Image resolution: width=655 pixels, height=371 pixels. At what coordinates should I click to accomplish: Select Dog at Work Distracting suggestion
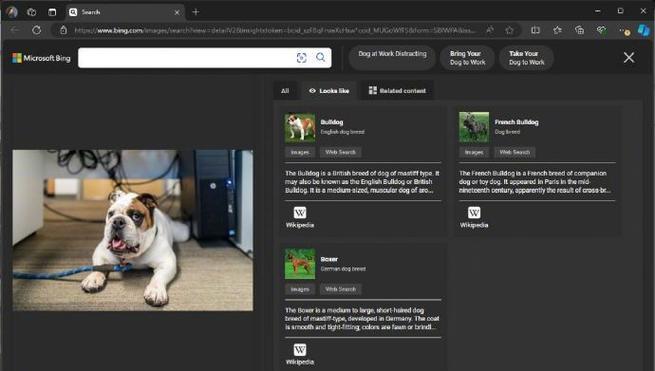tap(392, 58)
